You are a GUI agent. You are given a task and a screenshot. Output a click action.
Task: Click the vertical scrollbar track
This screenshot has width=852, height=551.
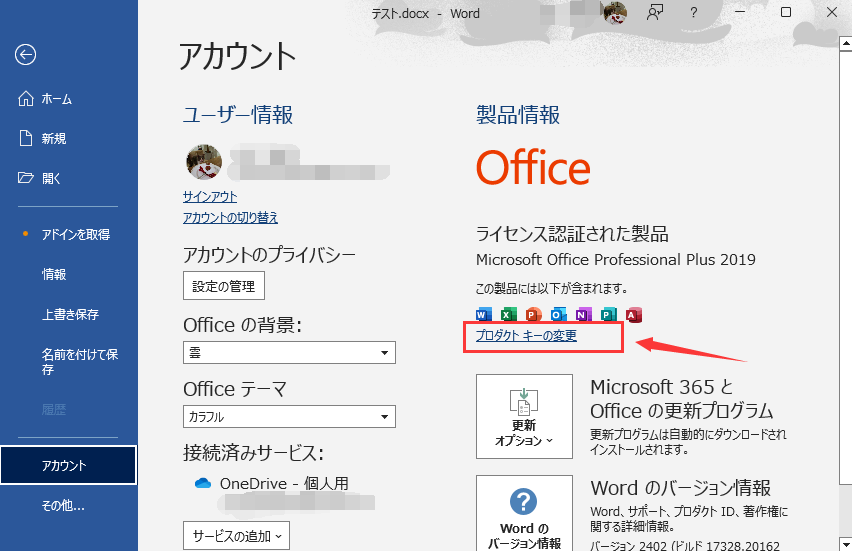(845, 511)
